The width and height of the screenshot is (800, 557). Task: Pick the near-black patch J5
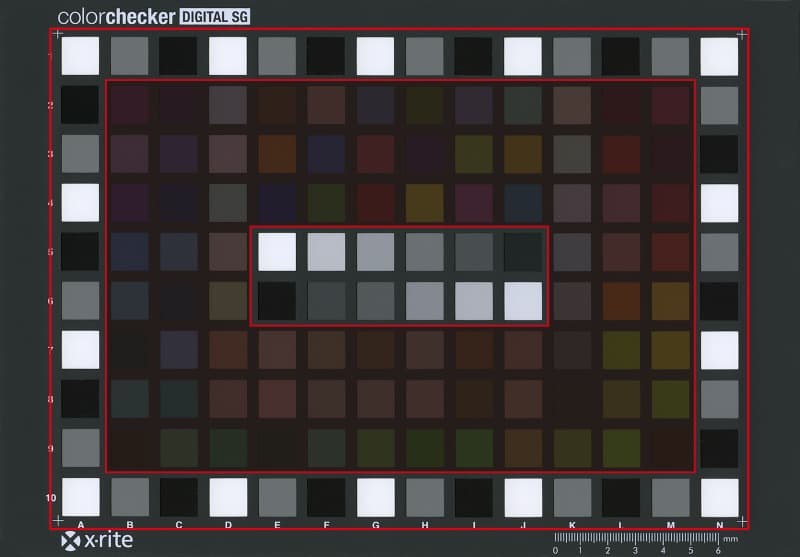point(523,252)
